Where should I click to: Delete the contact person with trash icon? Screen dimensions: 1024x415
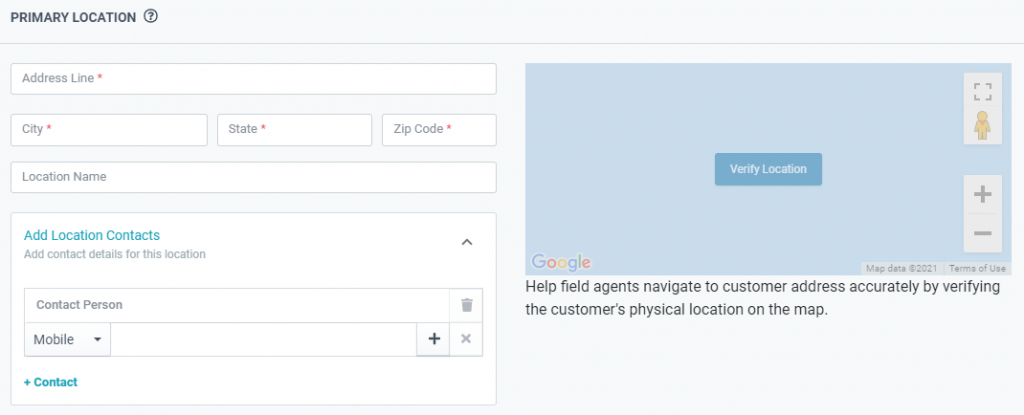coord(466,305)
